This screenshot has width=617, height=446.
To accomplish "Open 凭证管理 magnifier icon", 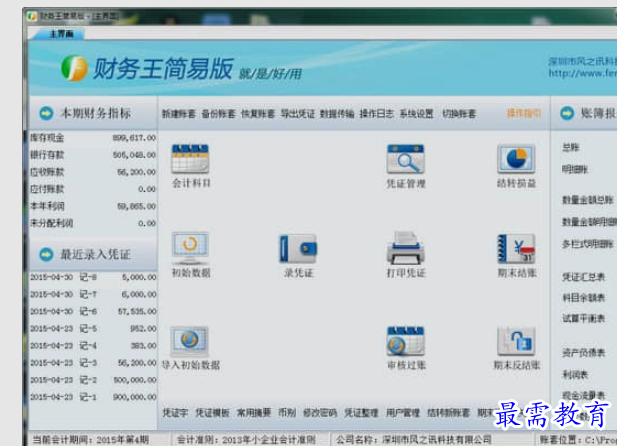I will pyautogui.click(x=405, y=159).
